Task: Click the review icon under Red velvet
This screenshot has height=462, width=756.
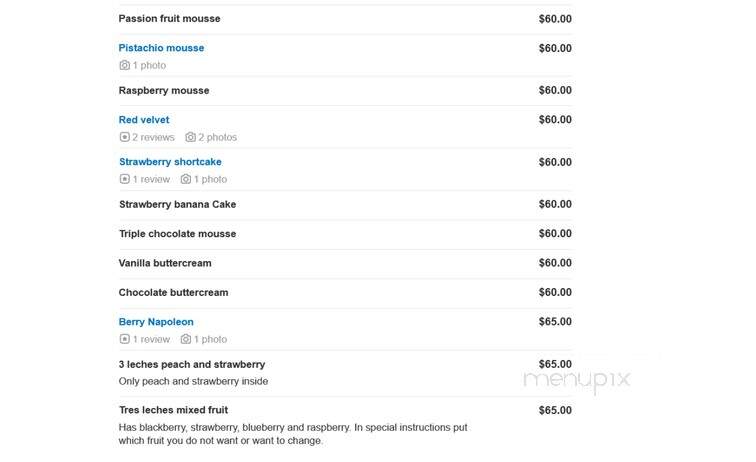Action: 124,137
